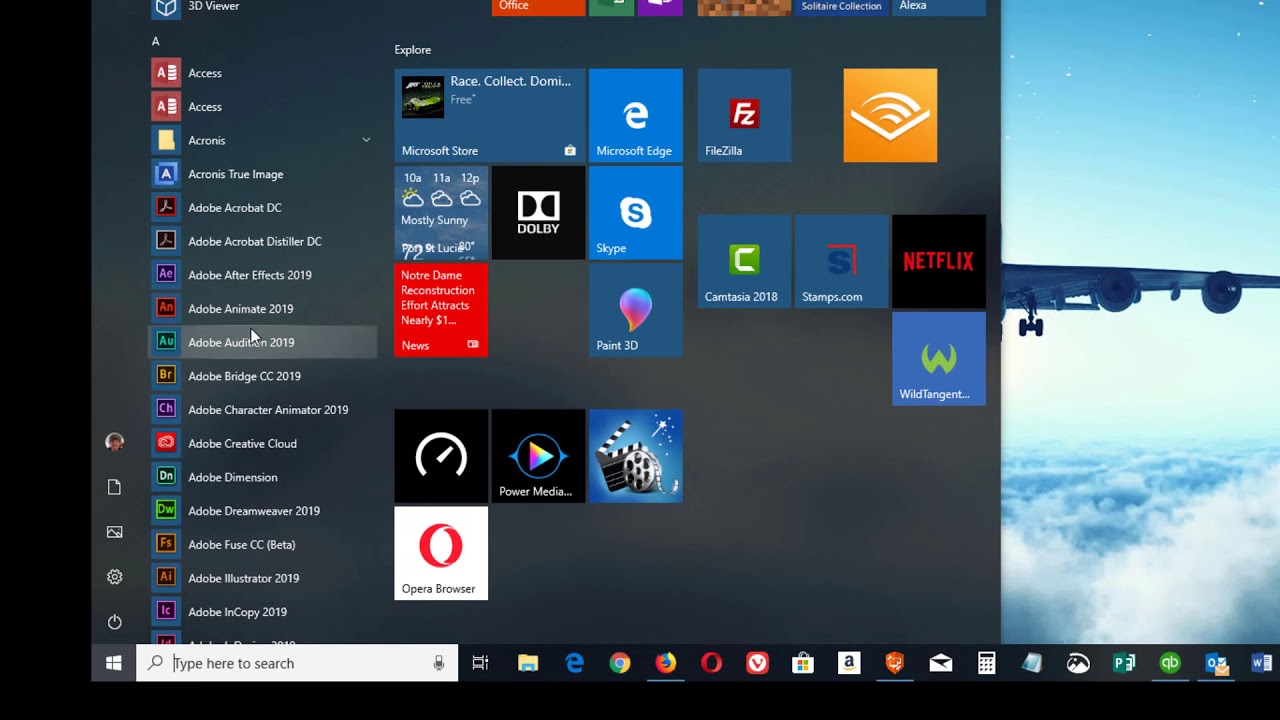Open Task View on the taskbar
This screenshot has height=720, width=1280.
pos(481,663)
